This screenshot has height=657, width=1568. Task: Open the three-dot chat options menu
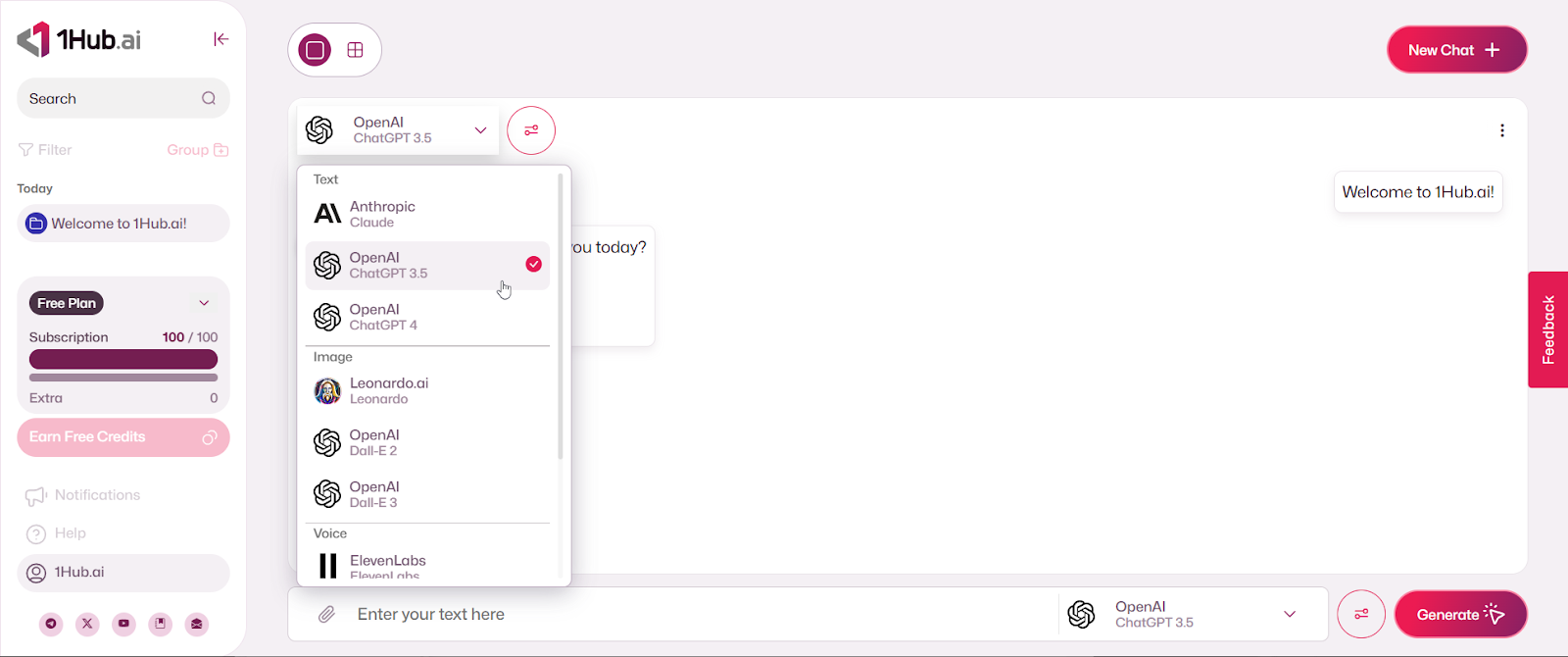click(1502, 130)
